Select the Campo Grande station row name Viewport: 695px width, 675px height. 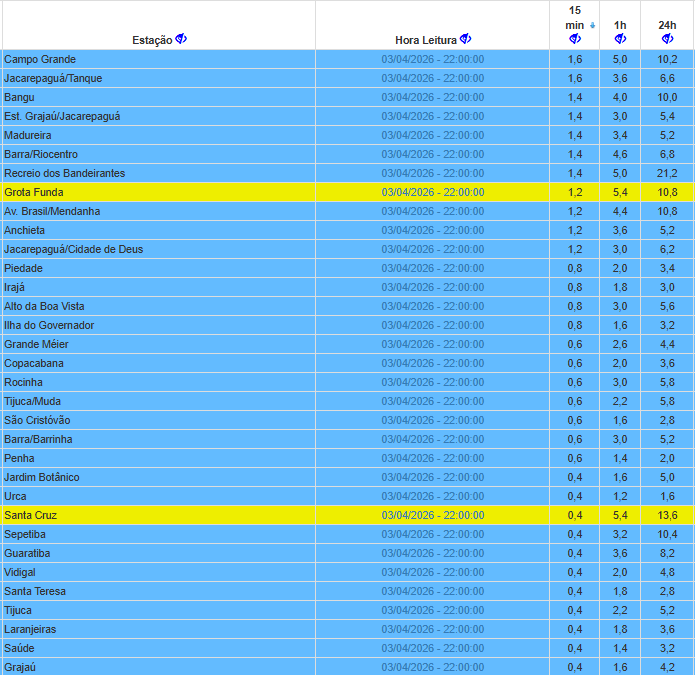(x=40, y=59)
